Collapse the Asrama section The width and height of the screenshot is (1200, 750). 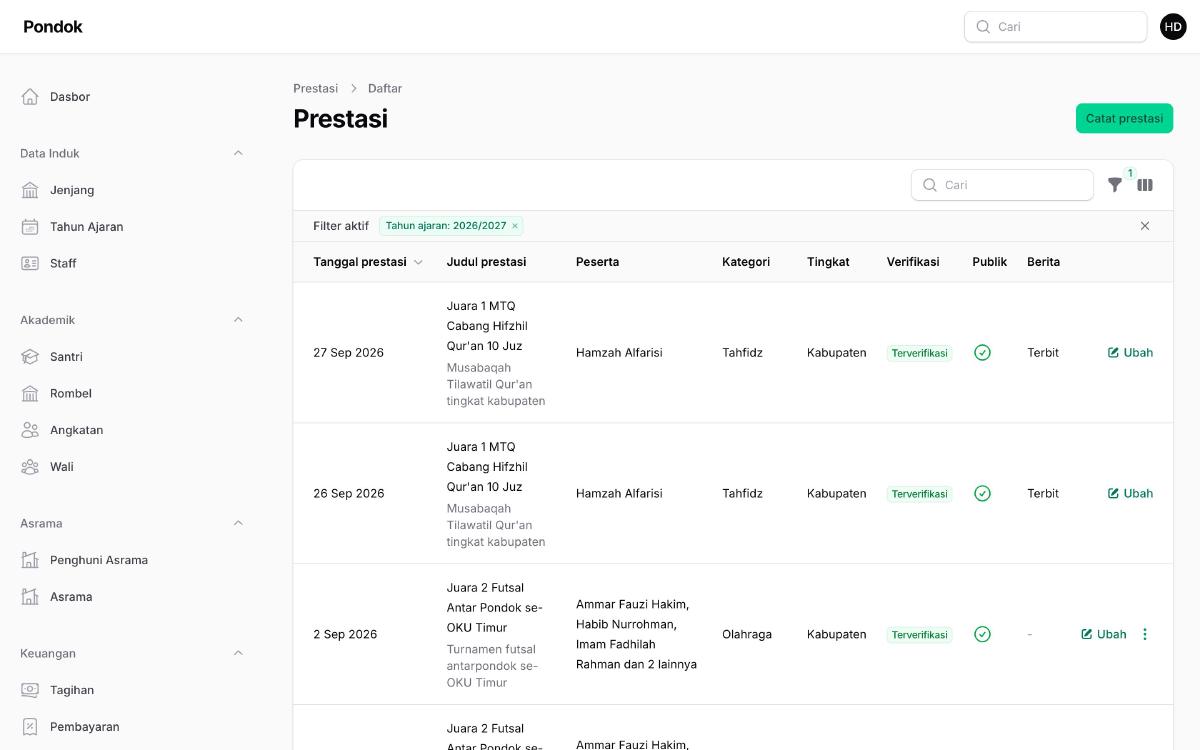238,523
